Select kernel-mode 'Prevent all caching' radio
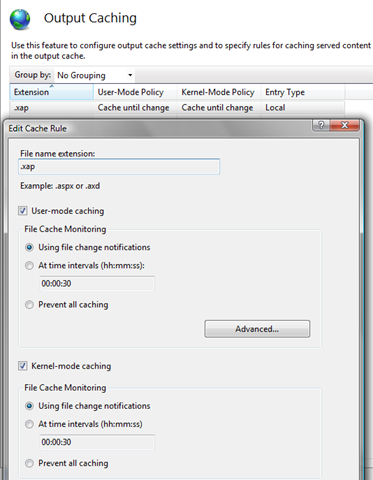 [x=29, y=463]
